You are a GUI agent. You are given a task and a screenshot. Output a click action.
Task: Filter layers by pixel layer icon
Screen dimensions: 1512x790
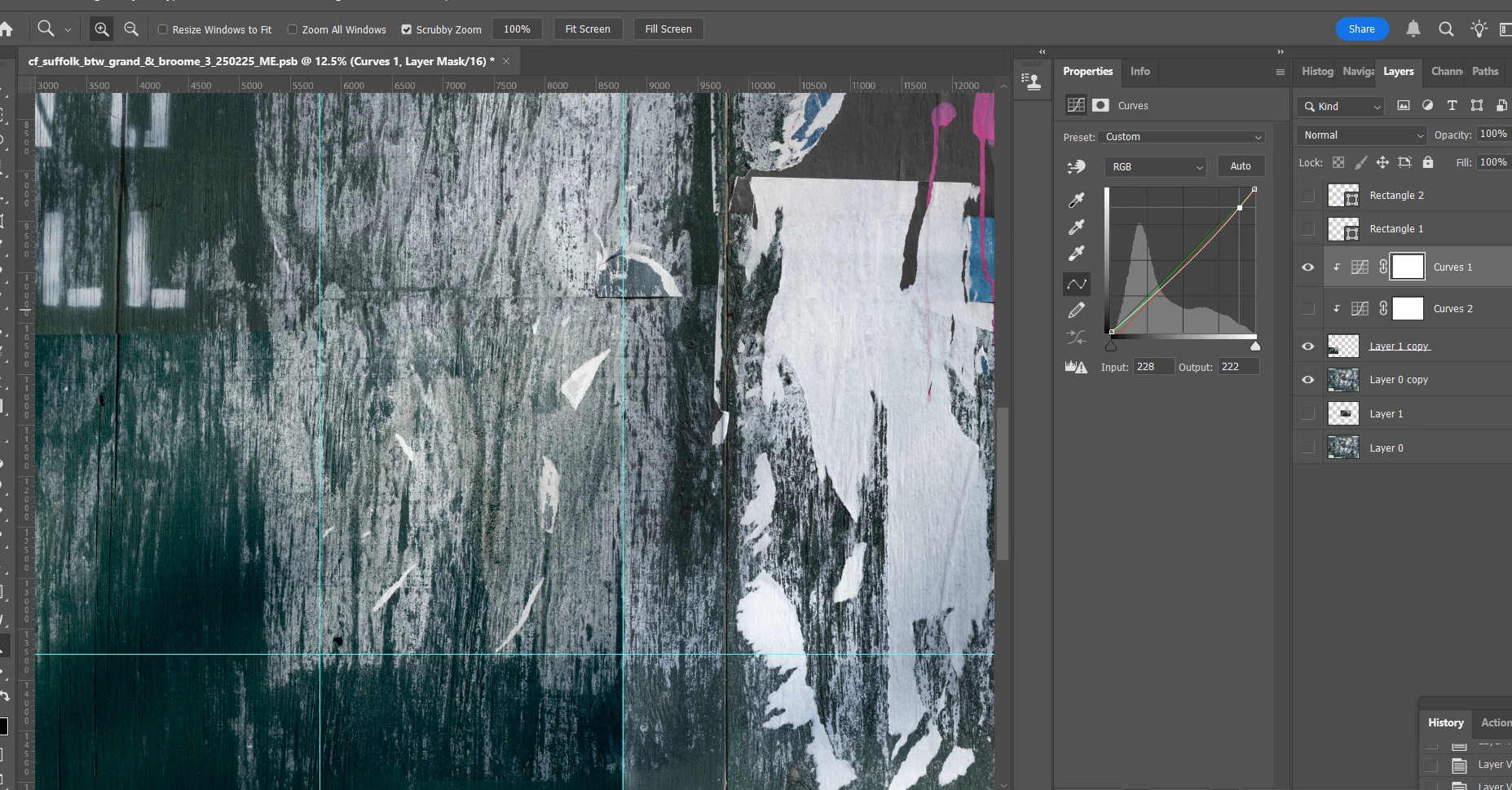[x=1403, y=106]
